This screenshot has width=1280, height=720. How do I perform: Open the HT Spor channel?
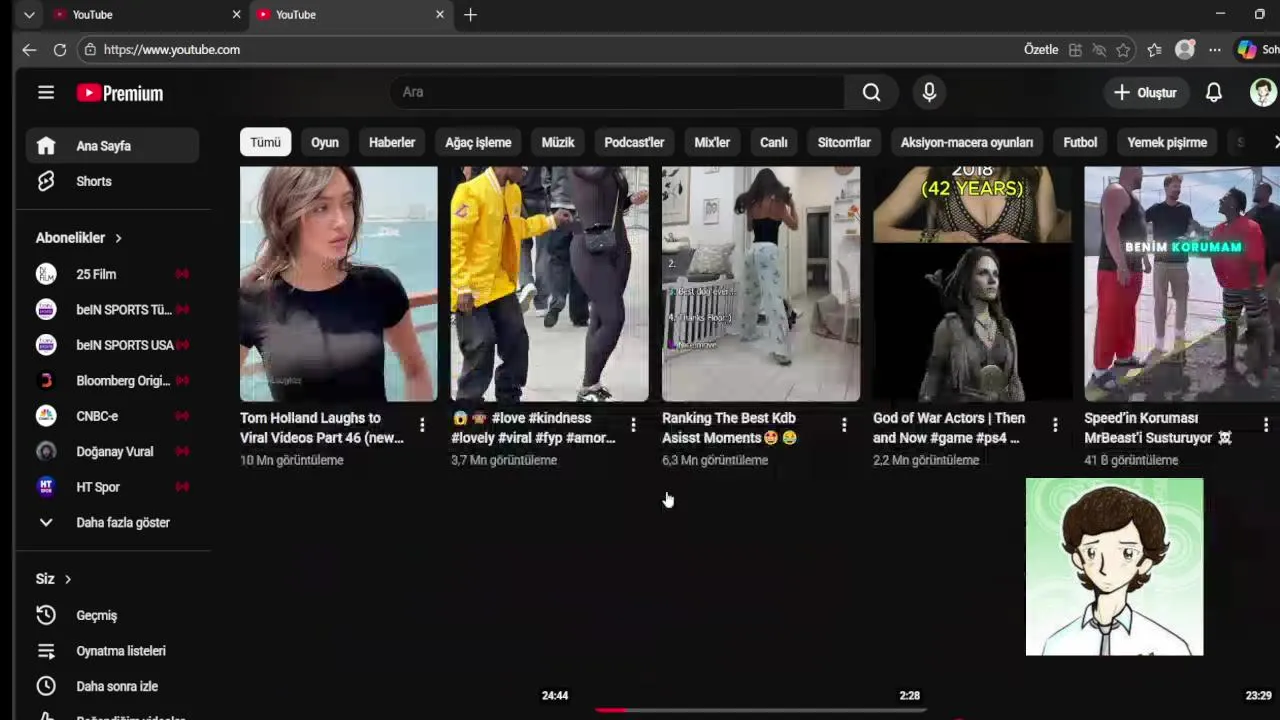coord(112,487)
